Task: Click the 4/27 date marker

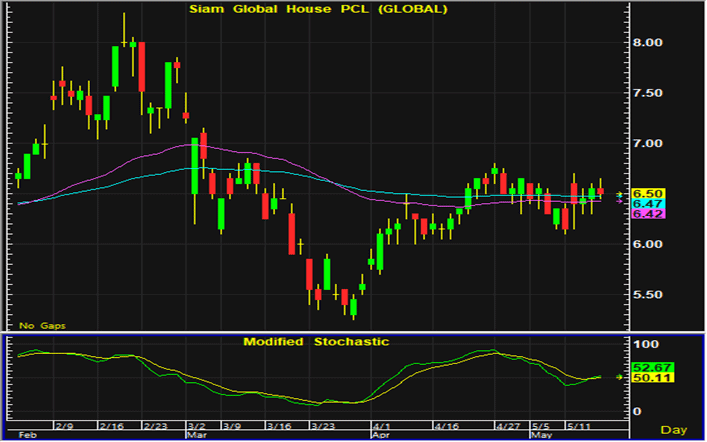Action: 508,426
